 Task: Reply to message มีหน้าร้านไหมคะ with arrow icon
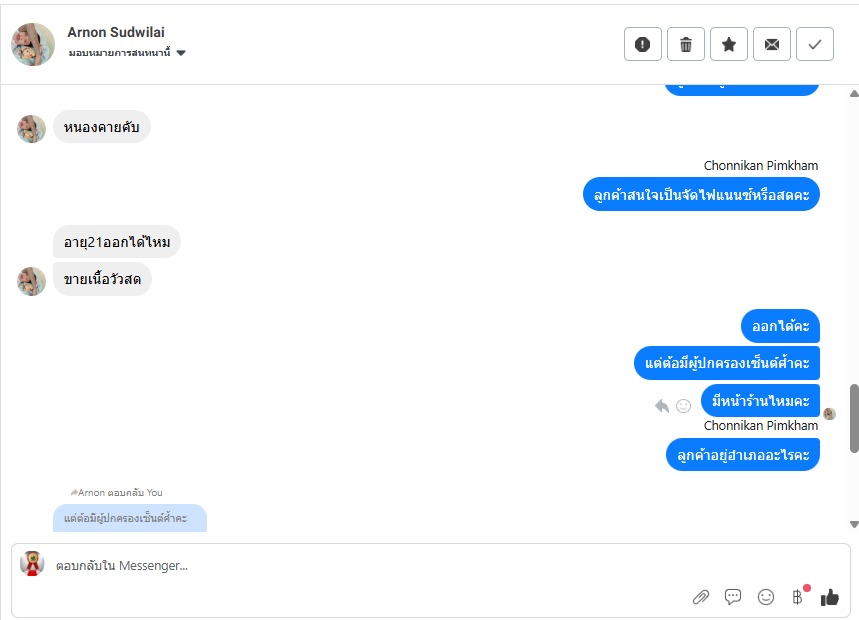662,406
